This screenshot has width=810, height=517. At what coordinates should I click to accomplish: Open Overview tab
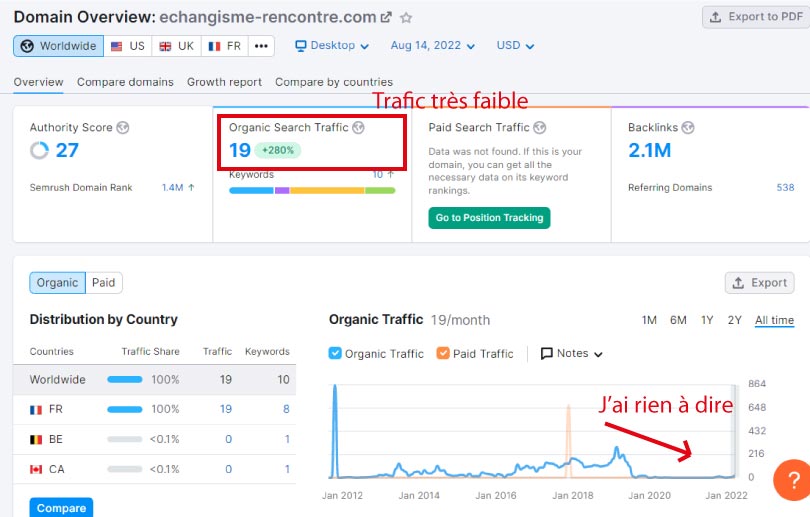(x=38, y=82)
